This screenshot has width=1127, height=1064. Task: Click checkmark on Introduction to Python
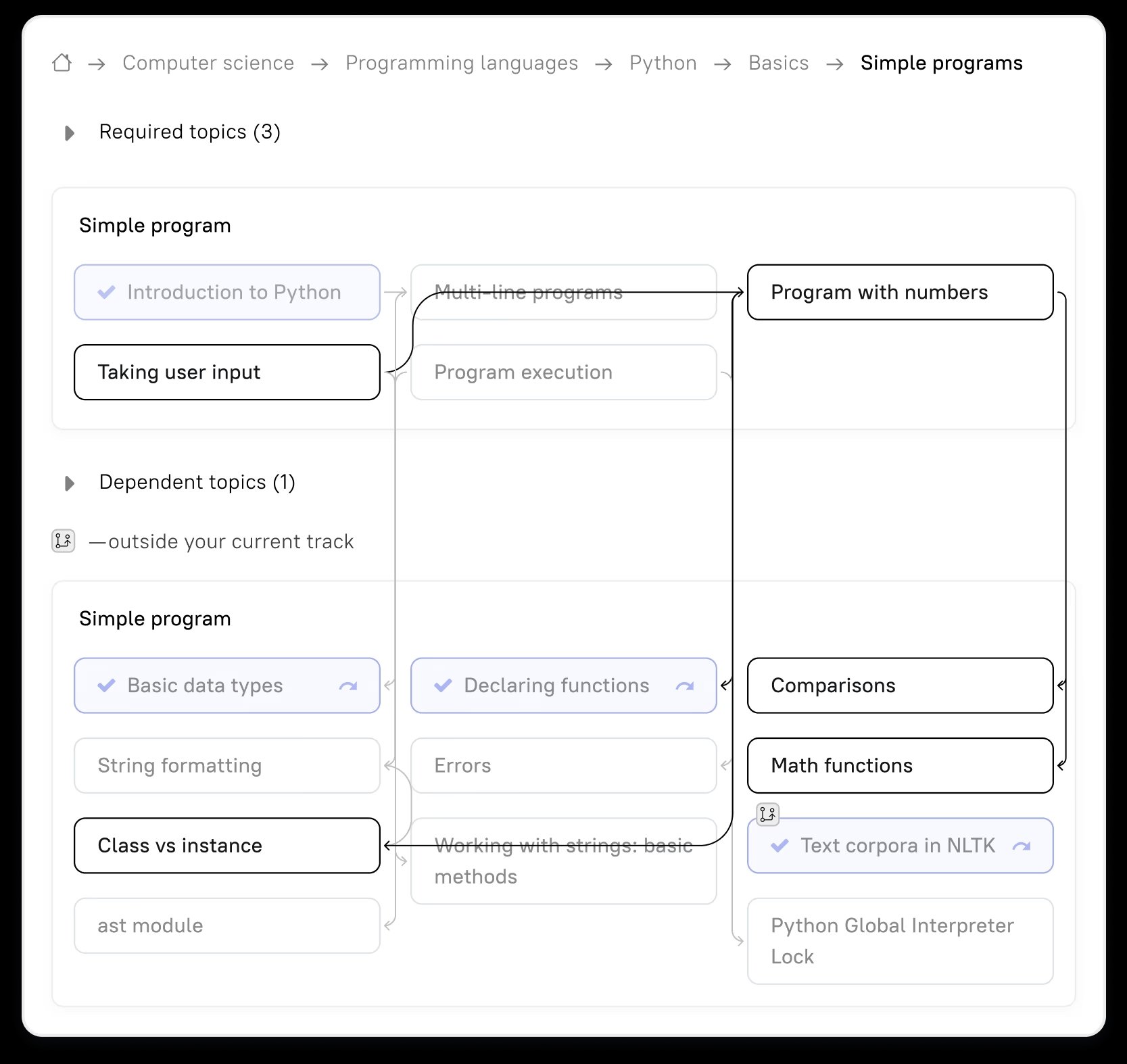(106, 292)
